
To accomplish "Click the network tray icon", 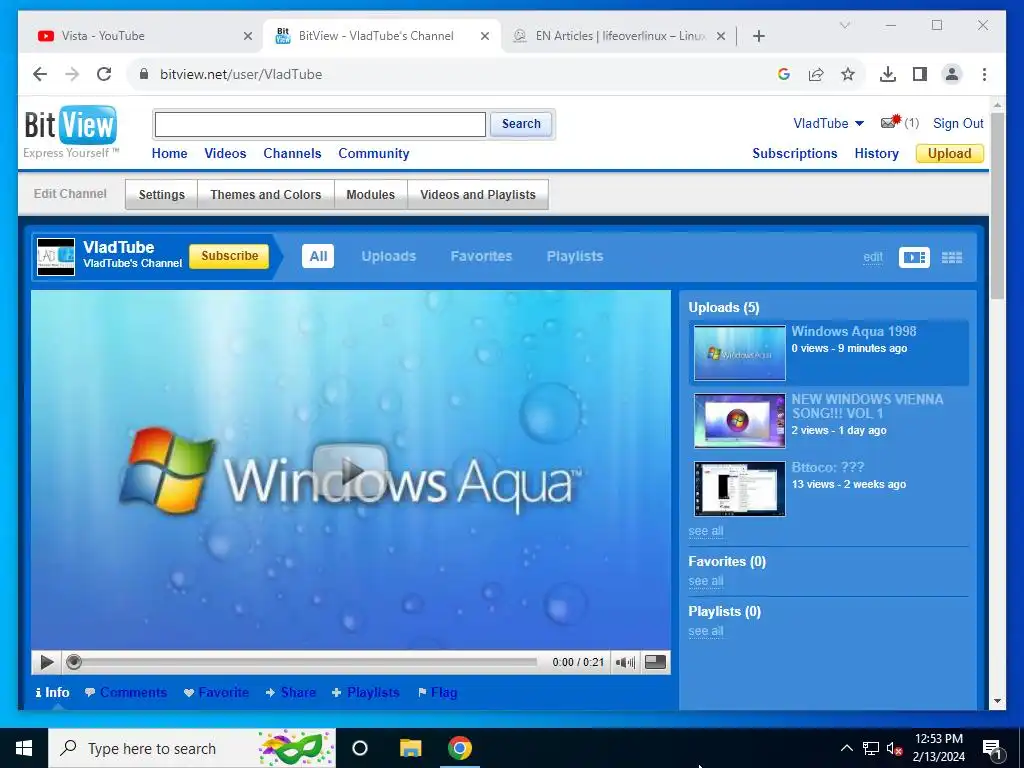I will coord(871,748).
